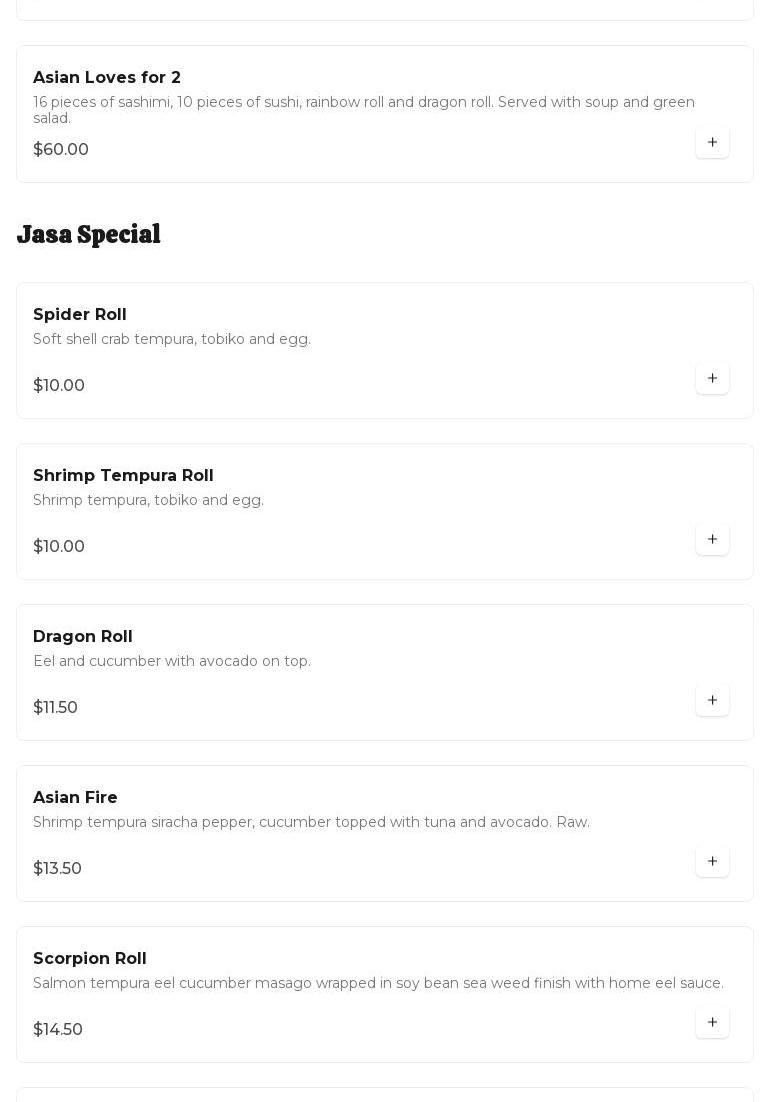Add Shrimp Tempura Roll using plus icon
The height and width of the screenshot is (1102, 770).
(712, 540)
